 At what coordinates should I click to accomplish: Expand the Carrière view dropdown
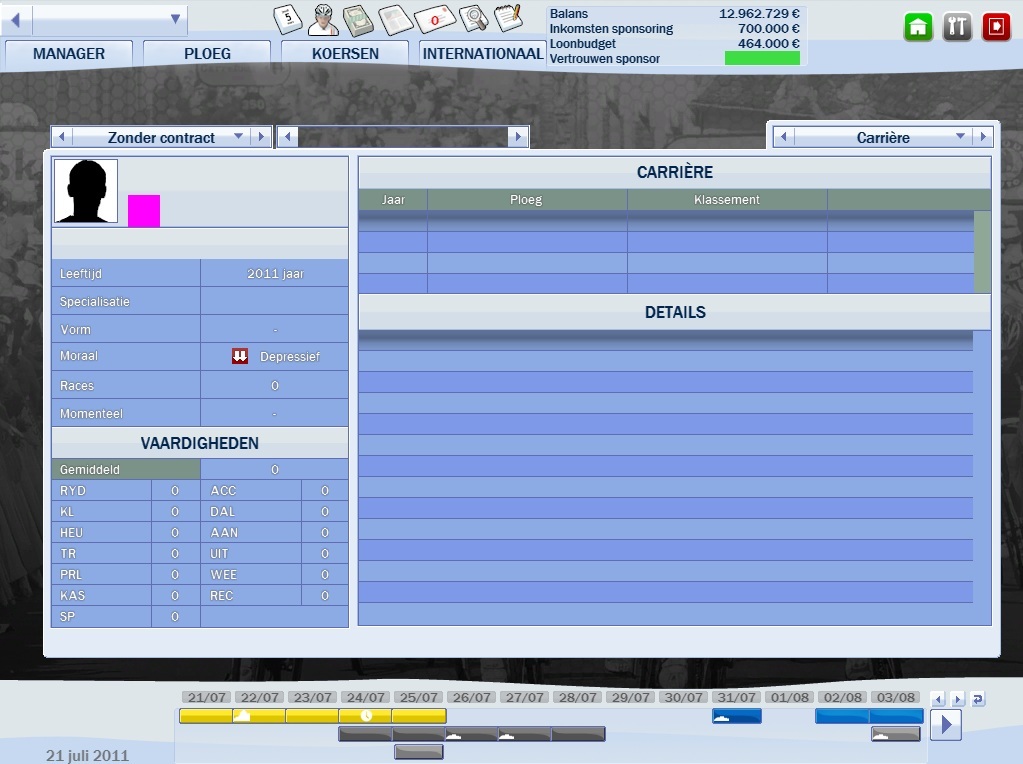click(x=960, y=137)
